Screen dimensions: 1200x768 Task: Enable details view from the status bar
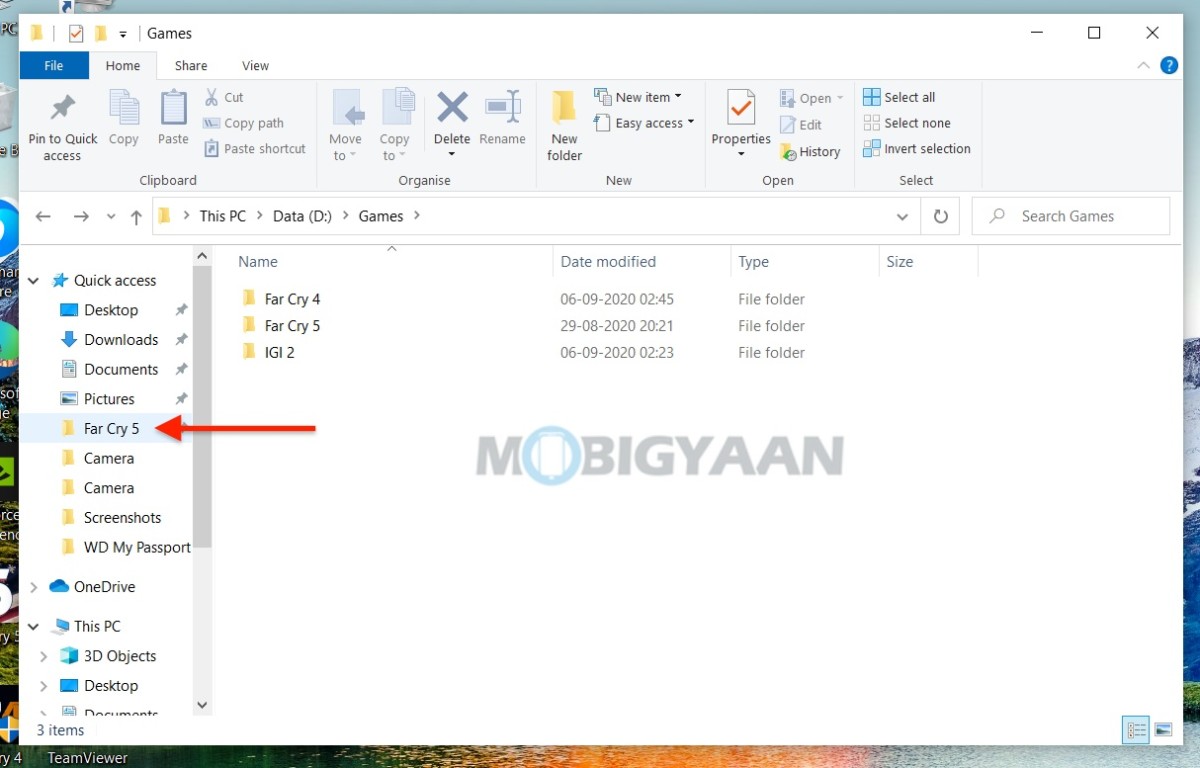(x=1135, y=730)
